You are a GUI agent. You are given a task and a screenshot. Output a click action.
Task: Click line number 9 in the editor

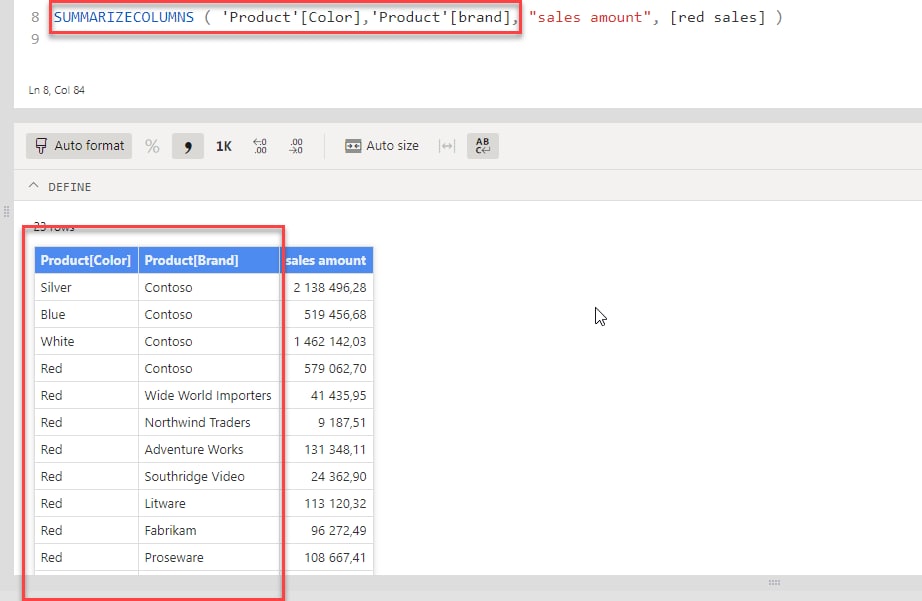[35, 39]
